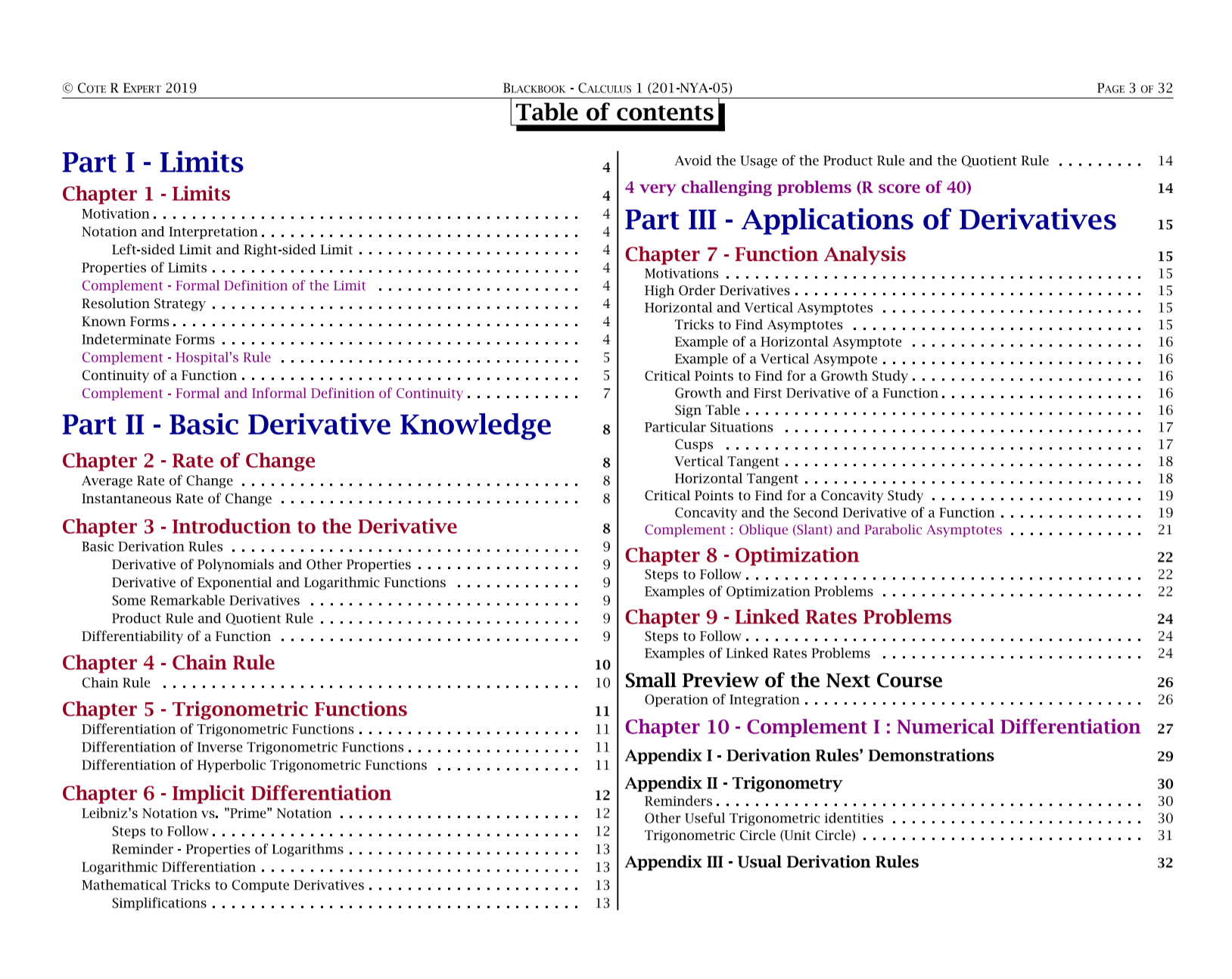Open 'Appendix III - Usual Derivation Rules'
The width and height of the screenshot is (1232, 979).
pyautogui.click(x=772, y=862)
